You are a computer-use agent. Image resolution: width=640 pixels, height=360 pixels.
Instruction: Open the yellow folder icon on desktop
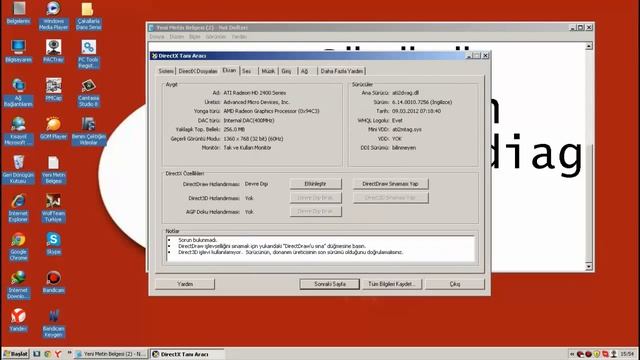(x=88, y=16)
